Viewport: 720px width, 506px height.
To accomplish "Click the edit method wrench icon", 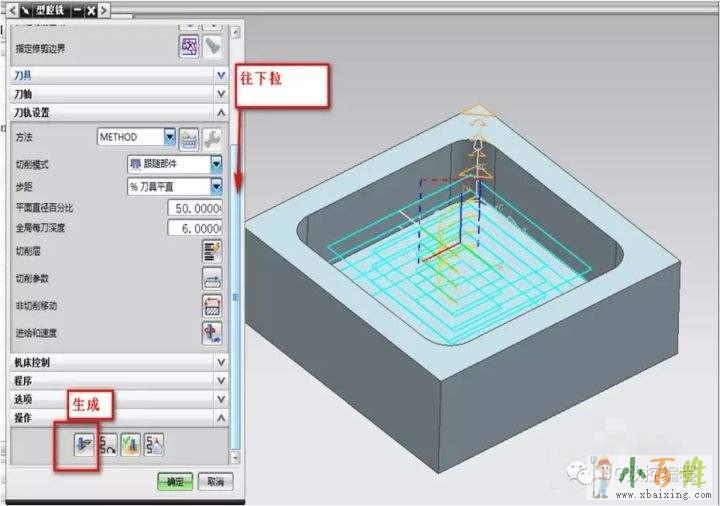I will click(212, 137).
